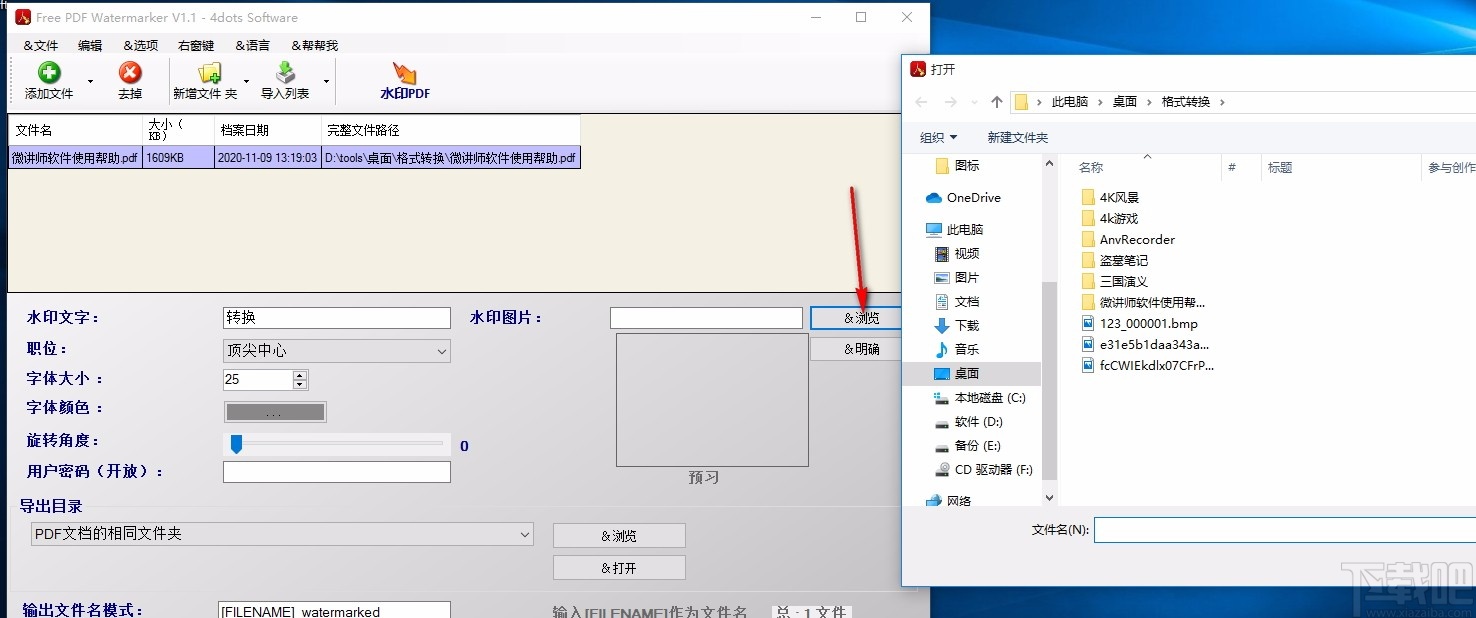Click the Watermark PDF icon
This screenshot has width=1476, height=618.
(405, 73)
